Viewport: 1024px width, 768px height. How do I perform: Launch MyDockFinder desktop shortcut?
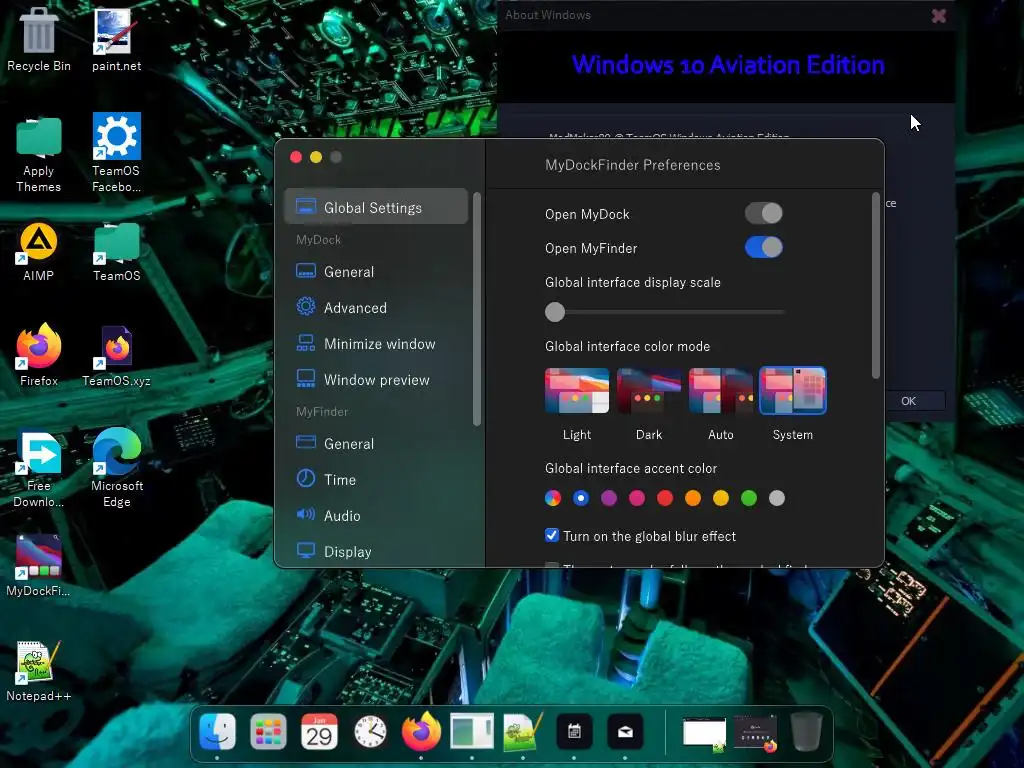(39, 566)
